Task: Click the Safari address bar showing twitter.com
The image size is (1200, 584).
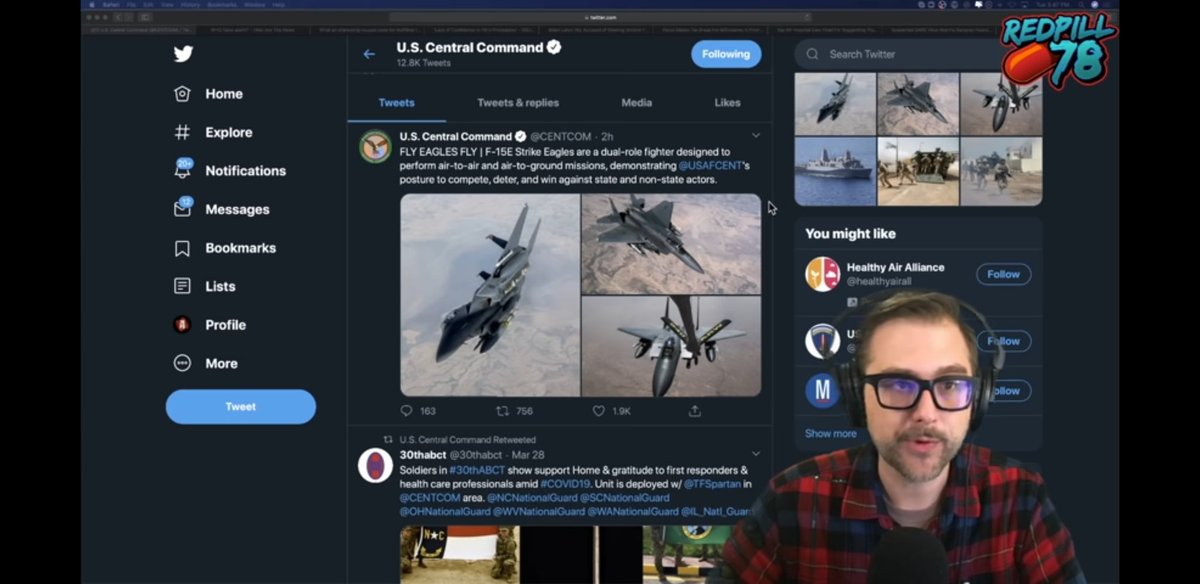Action: click(x=600, y=17)
